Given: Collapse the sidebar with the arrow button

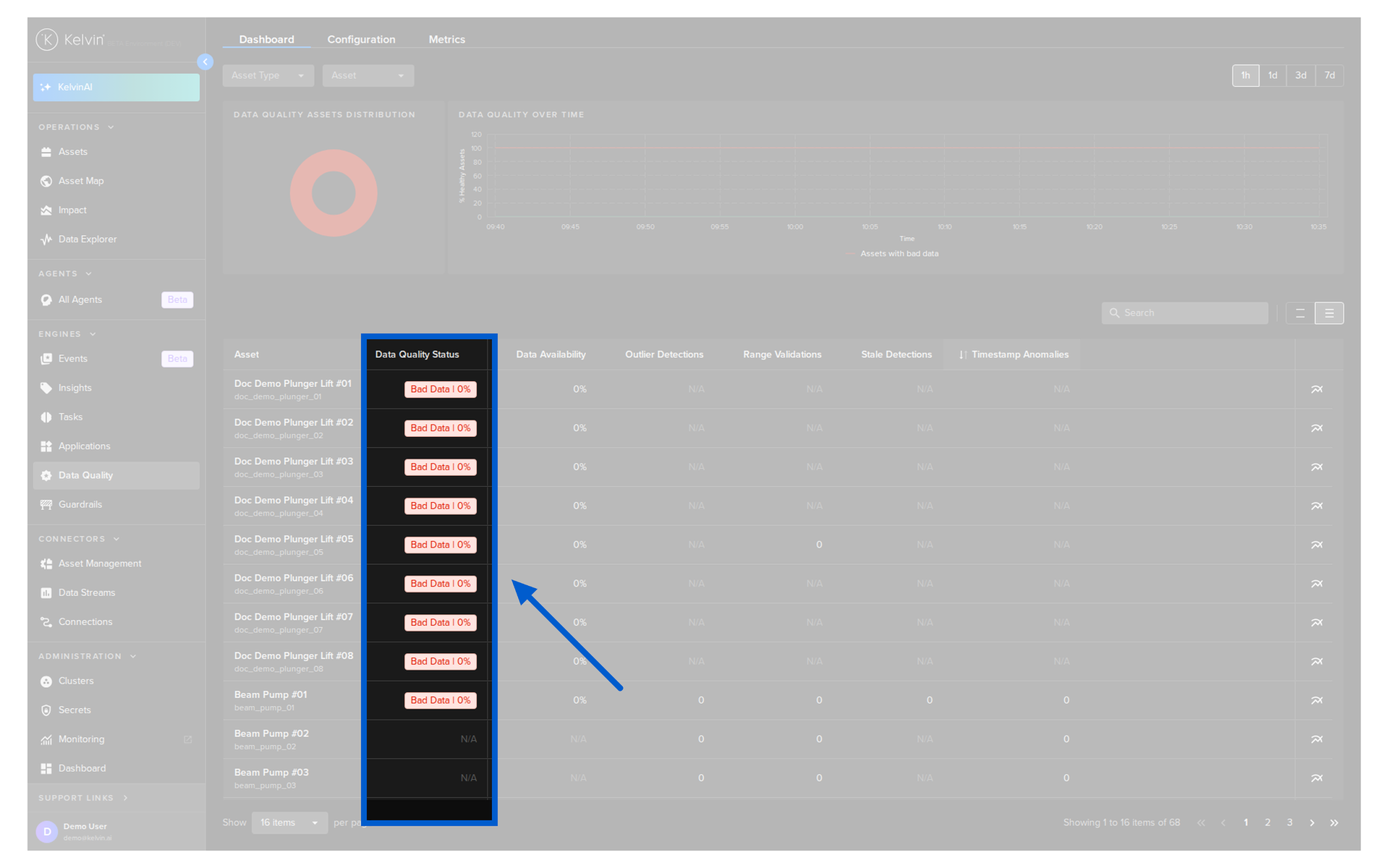Looking at the screenshot, I should coord(205,62).
